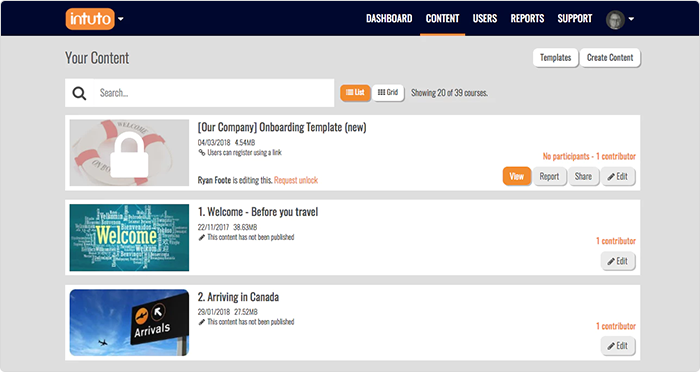
Task: Open the Dashboard menu item
Action: [x=389, y=19]
